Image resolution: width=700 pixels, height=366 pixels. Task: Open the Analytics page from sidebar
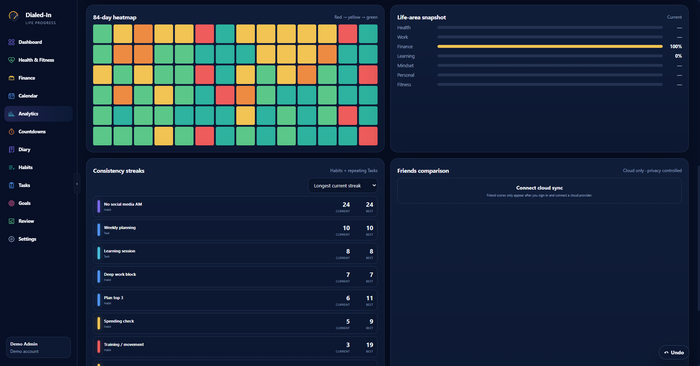[x=38, y=114]
